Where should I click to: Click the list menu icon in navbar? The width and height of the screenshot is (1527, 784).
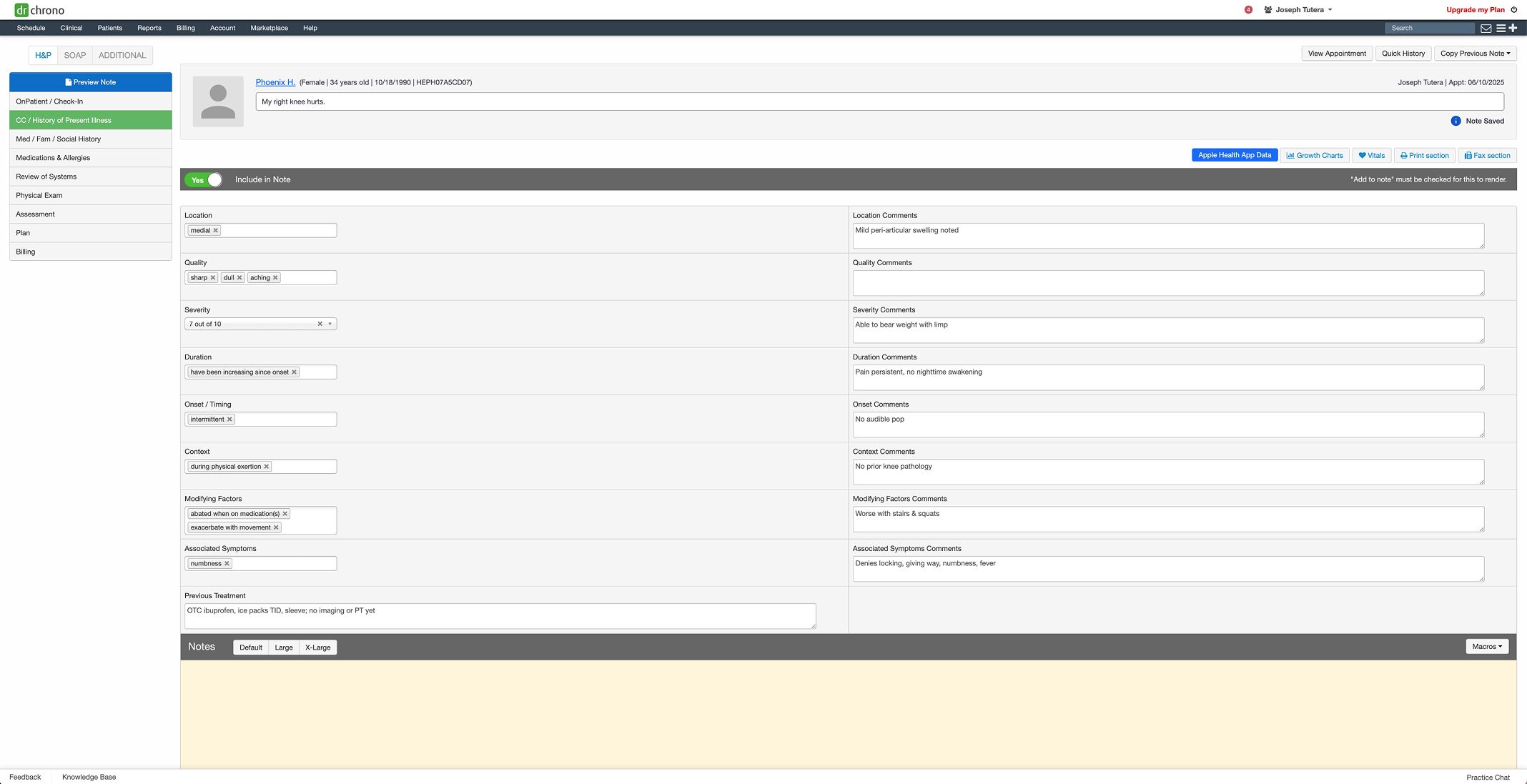tap(1501, 29)
